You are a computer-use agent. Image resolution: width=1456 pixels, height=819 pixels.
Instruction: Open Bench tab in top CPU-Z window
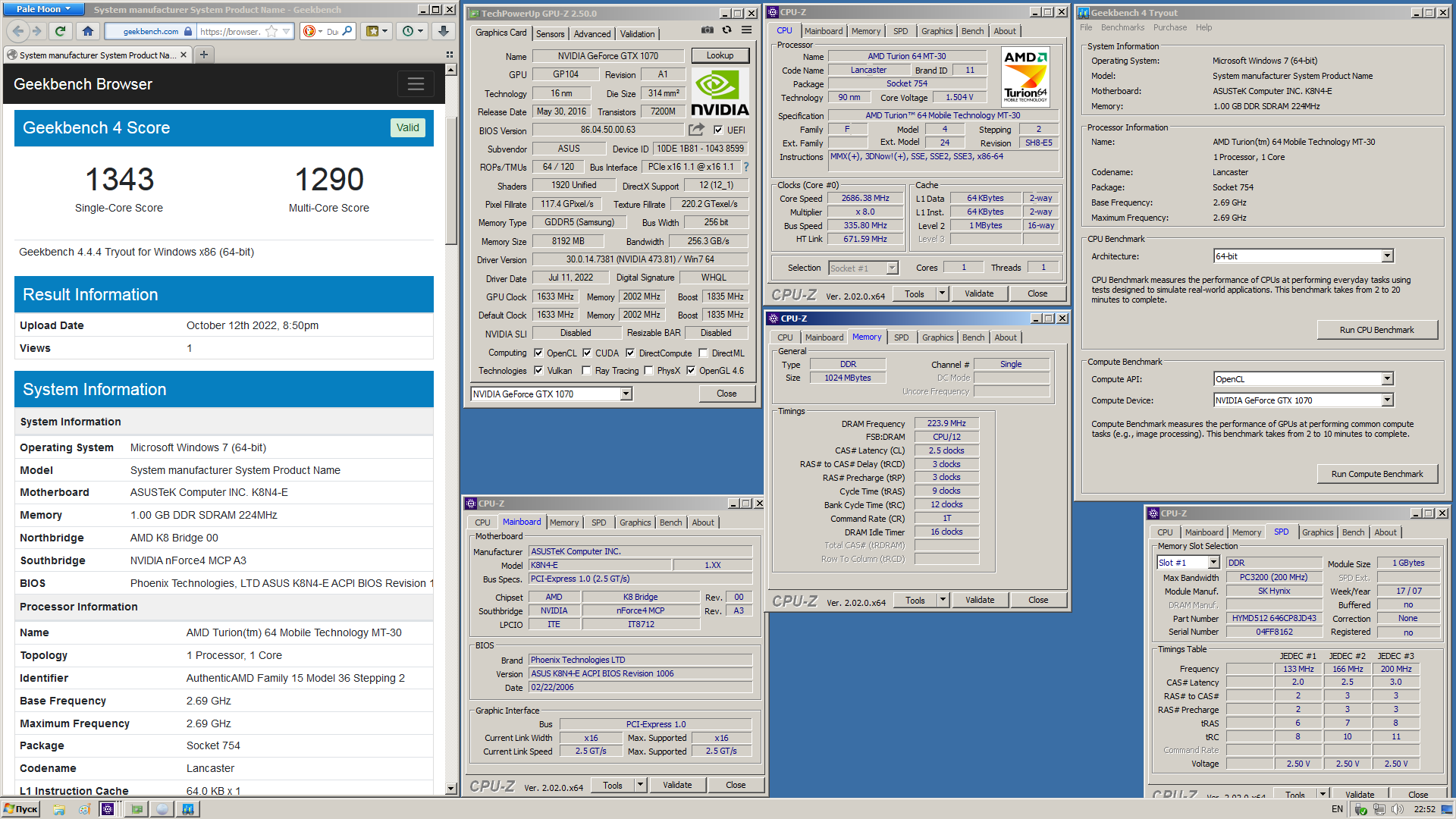tap(972, 31)
